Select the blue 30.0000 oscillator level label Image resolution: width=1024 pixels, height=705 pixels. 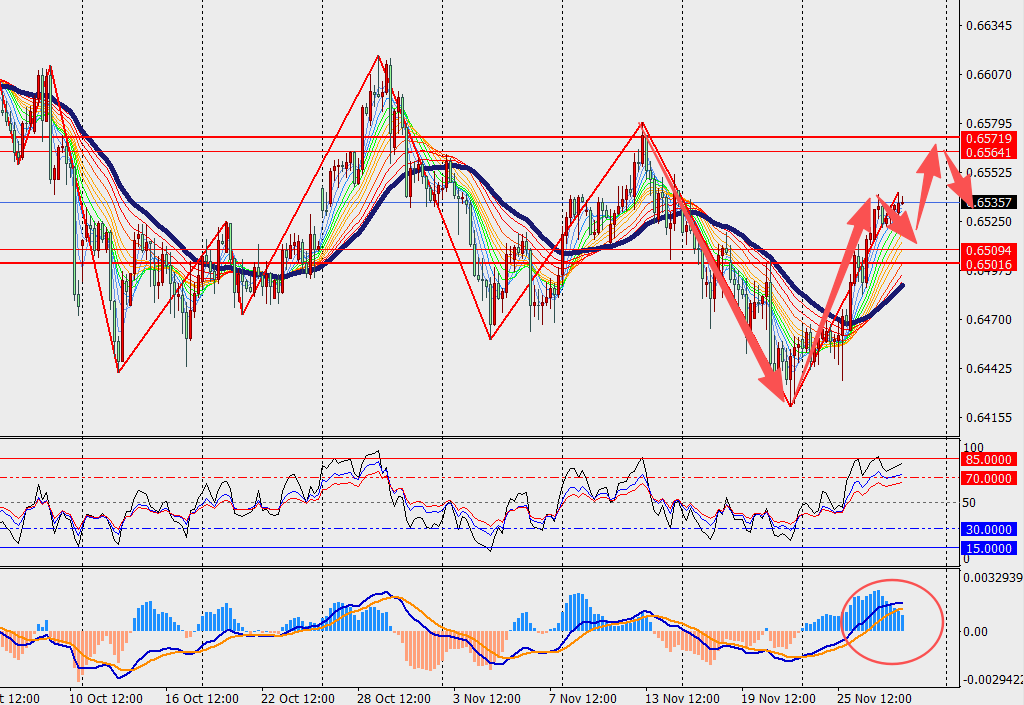point(988,529)
